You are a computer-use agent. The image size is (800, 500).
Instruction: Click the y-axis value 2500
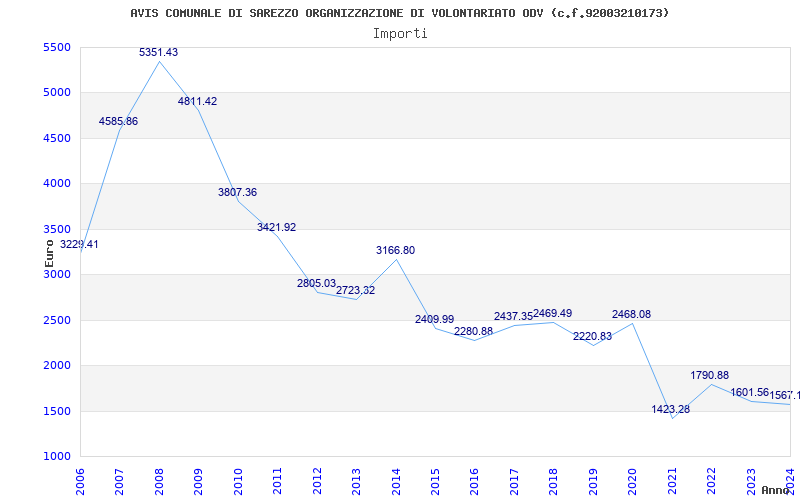pos(57,320)
